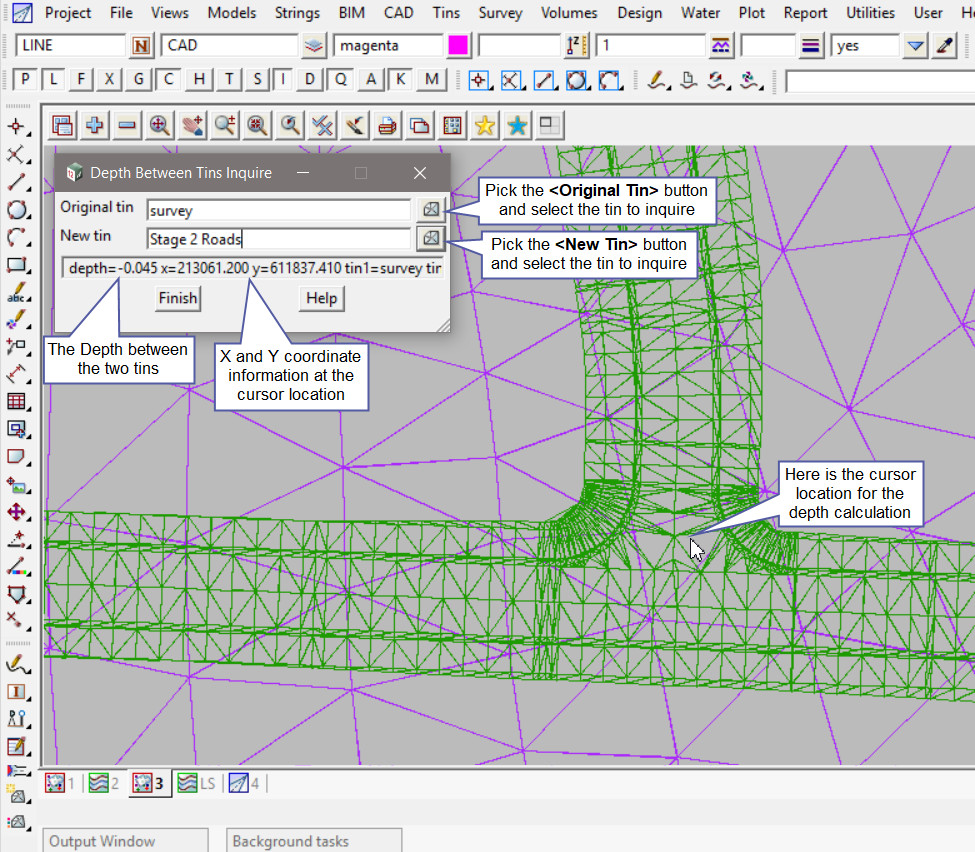Open the linestyle picker beside LINE field
This screenshot has width=975, height=852.
click(142, 46)
